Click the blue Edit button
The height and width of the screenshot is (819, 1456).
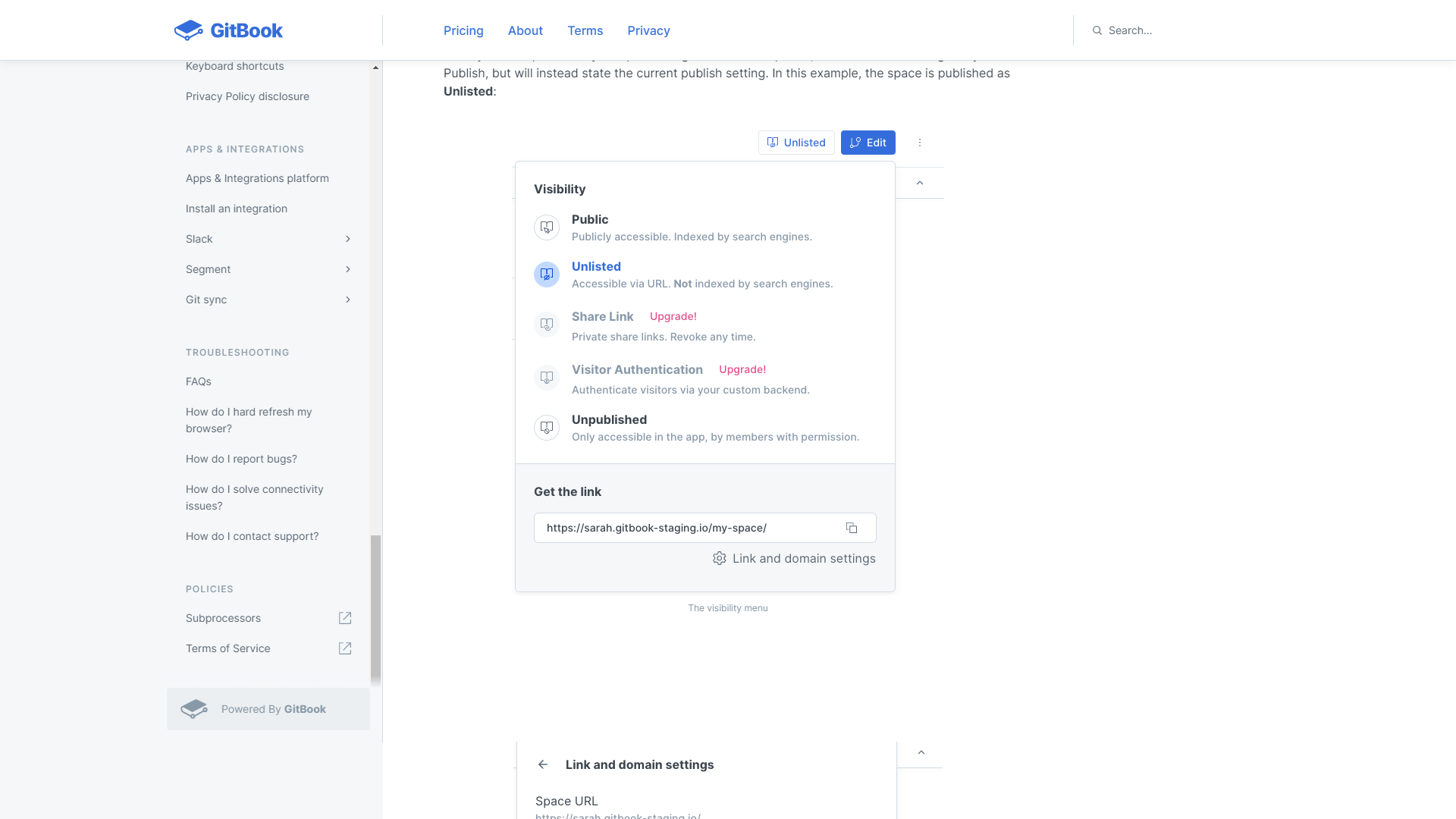click(x=868, y=143)
